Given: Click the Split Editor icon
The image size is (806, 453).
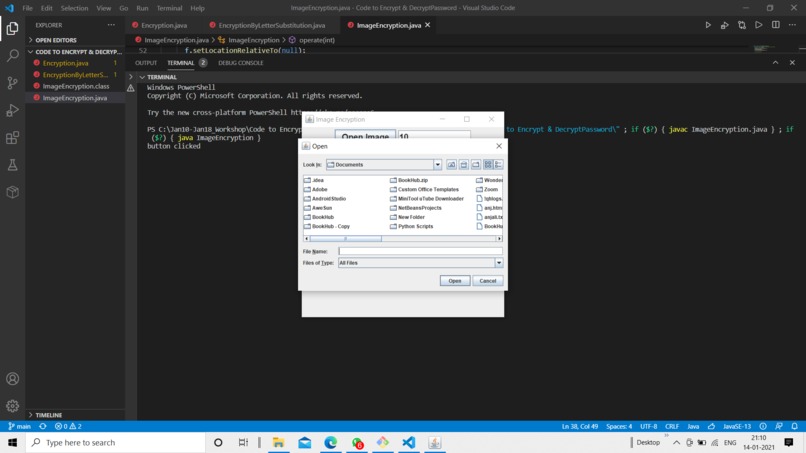Looking at the screenshot, I should tap(776, 25).
